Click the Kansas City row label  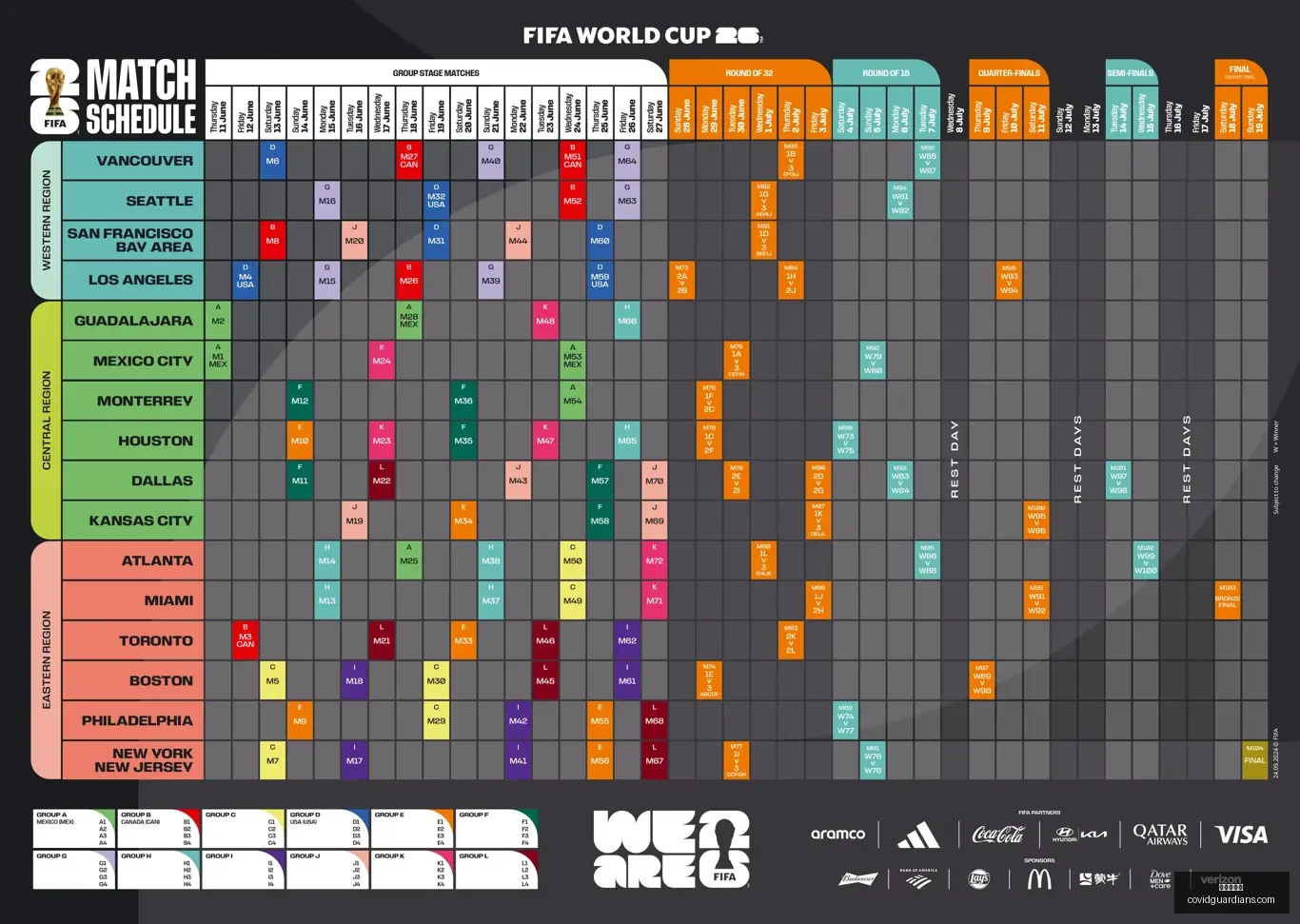133,521
